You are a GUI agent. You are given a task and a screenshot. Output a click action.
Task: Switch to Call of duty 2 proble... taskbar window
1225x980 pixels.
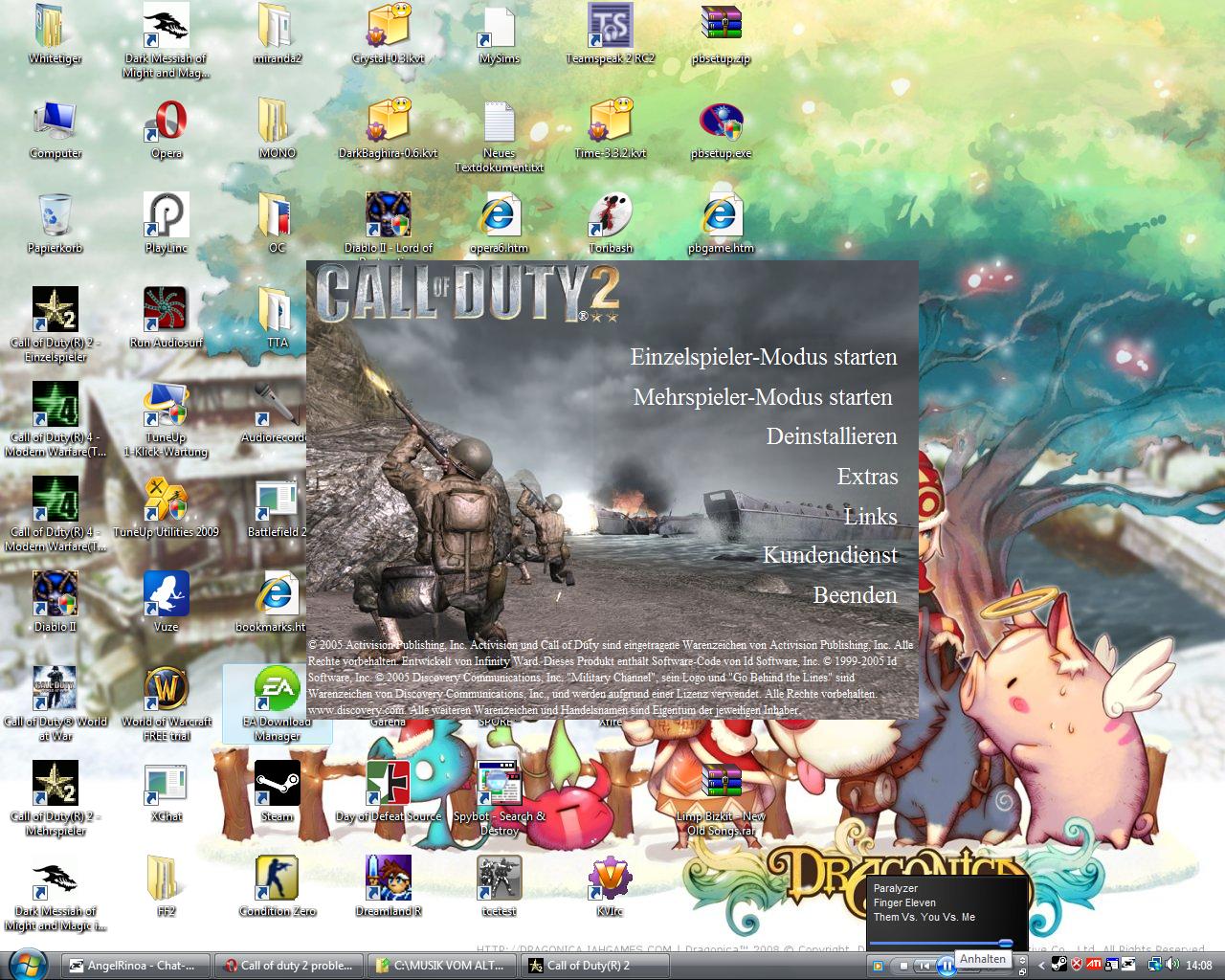[x=287, y=966]
